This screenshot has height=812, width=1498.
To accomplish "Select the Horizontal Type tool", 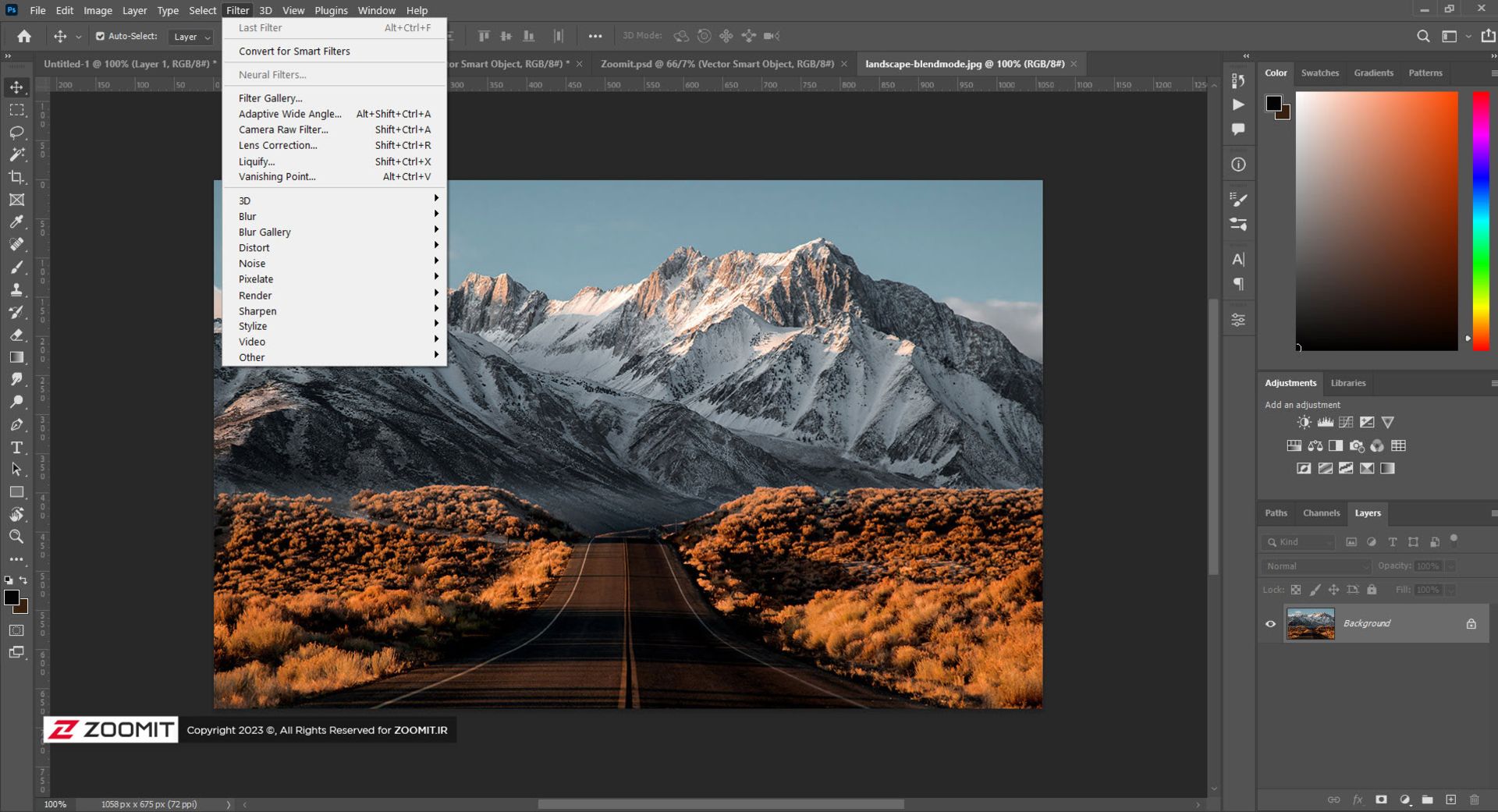I will click(16, 448).
